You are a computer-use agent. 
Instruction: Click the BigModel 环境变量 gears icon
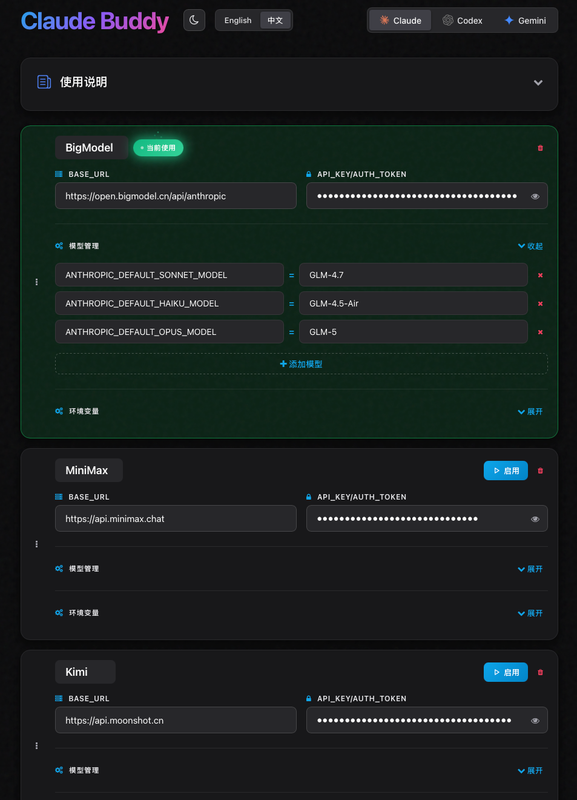[x=59, y=411]
